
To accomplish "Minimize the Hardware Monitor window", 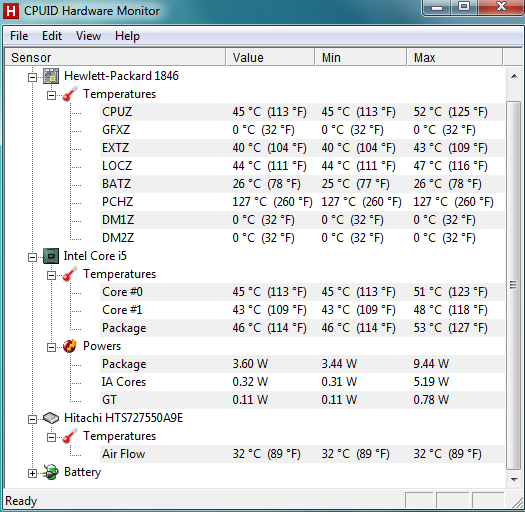I will tap(437, 7).
